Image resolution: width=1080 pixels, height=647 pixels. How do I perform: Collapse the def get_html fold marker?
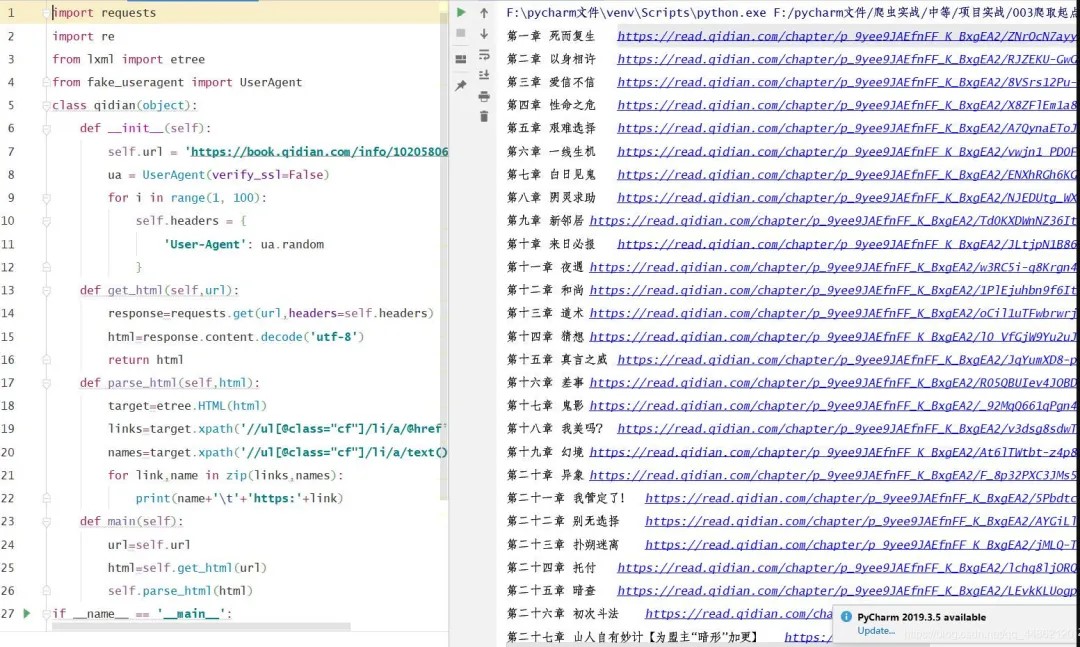click(x=46, y=291)
